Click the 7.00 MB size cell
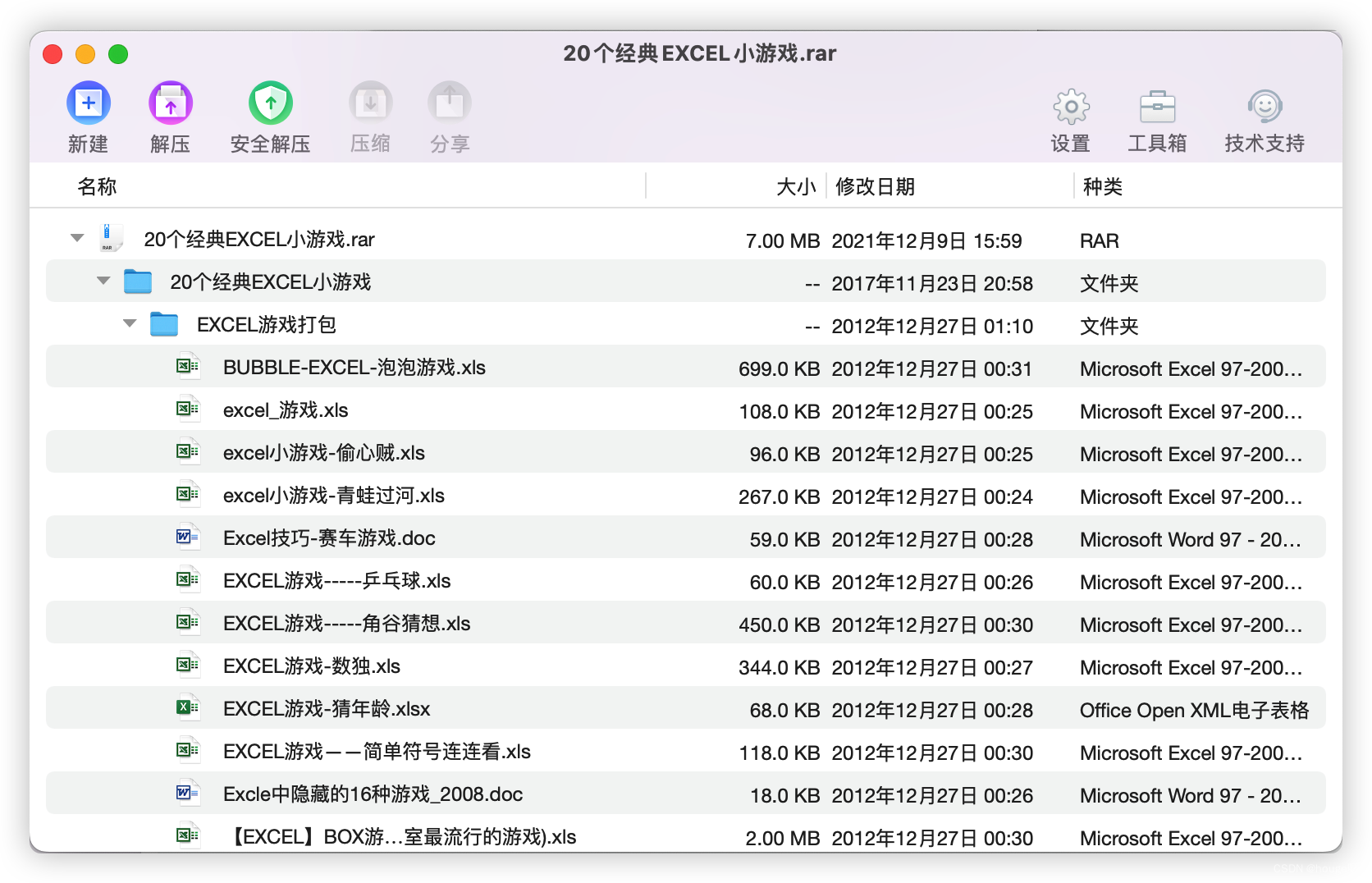This screenshot has width=1372, height=883. [782, 240]
